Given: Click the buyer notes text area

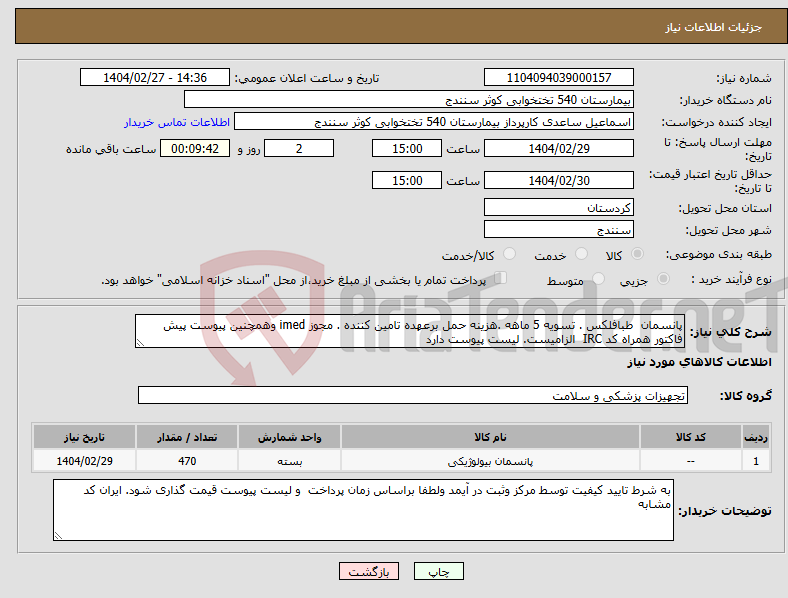Looking at the screenshot, I should click(x=363, y=510).
